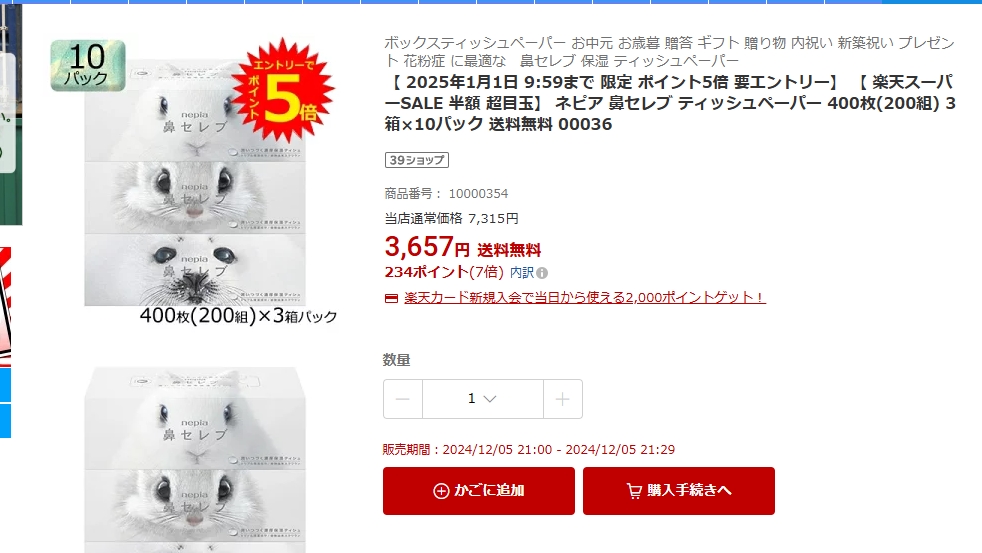Click the 10パック badge on product image
Image resolution: width=982 pixels, height=553 pixels.
pos(88,66)
